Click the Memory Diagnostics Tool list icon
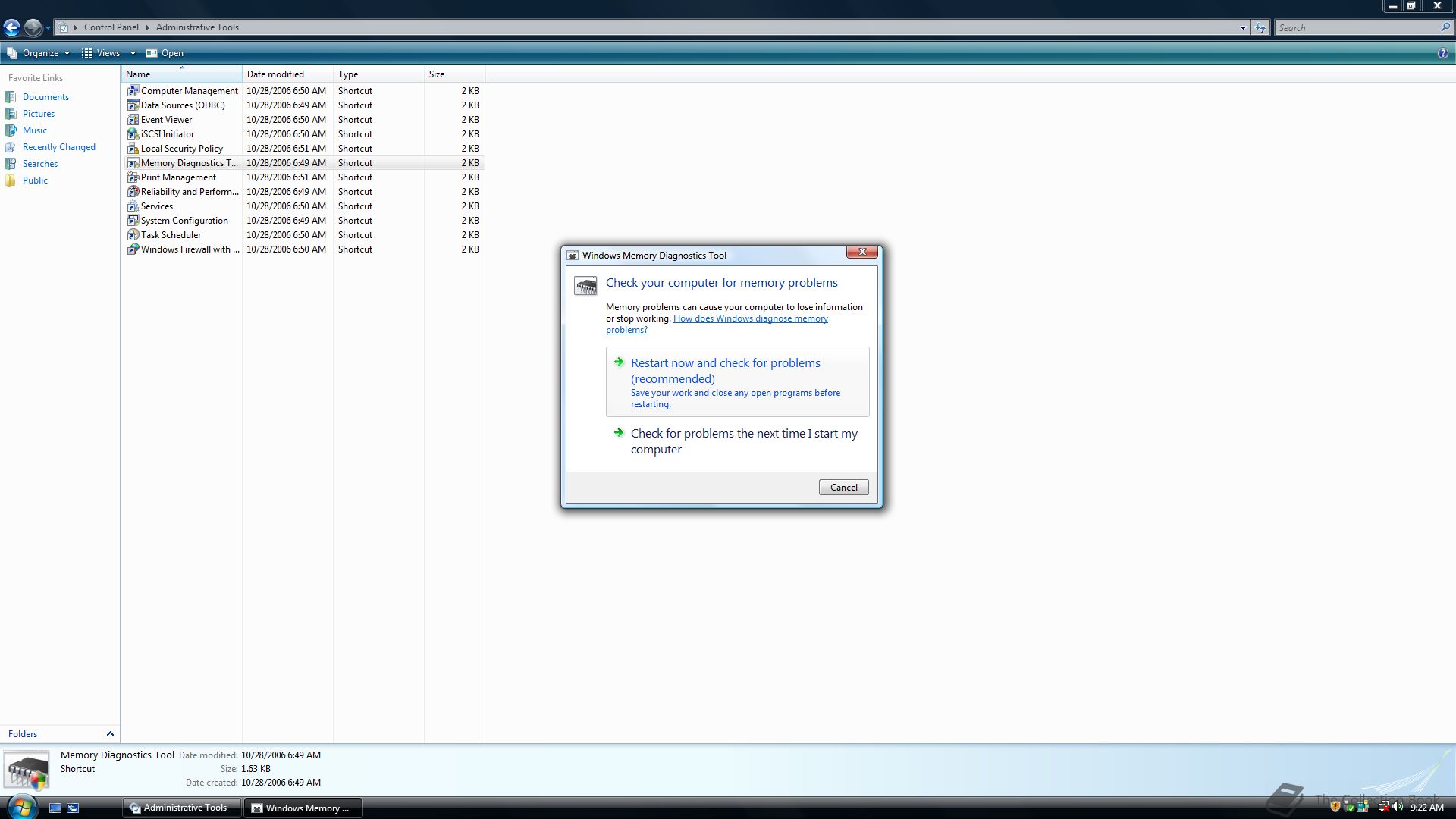 (133, 162)
